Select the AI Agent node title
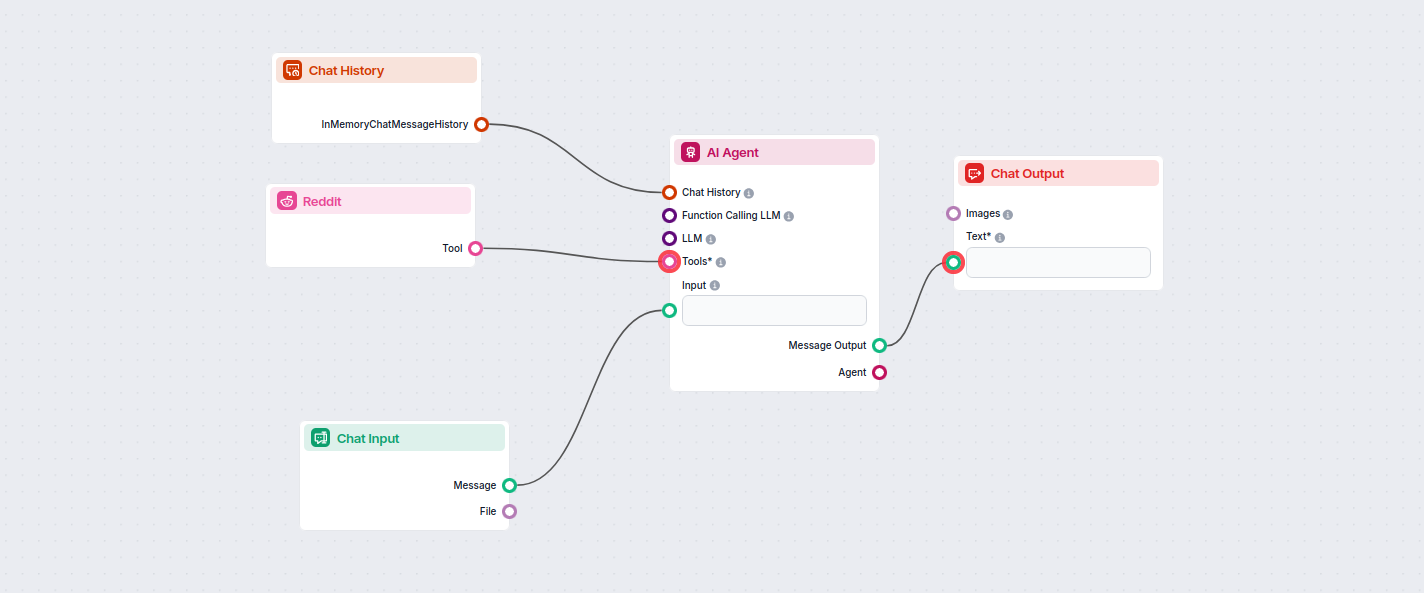The width and height of the screenshot is (1424, 593). coord(733,152)
